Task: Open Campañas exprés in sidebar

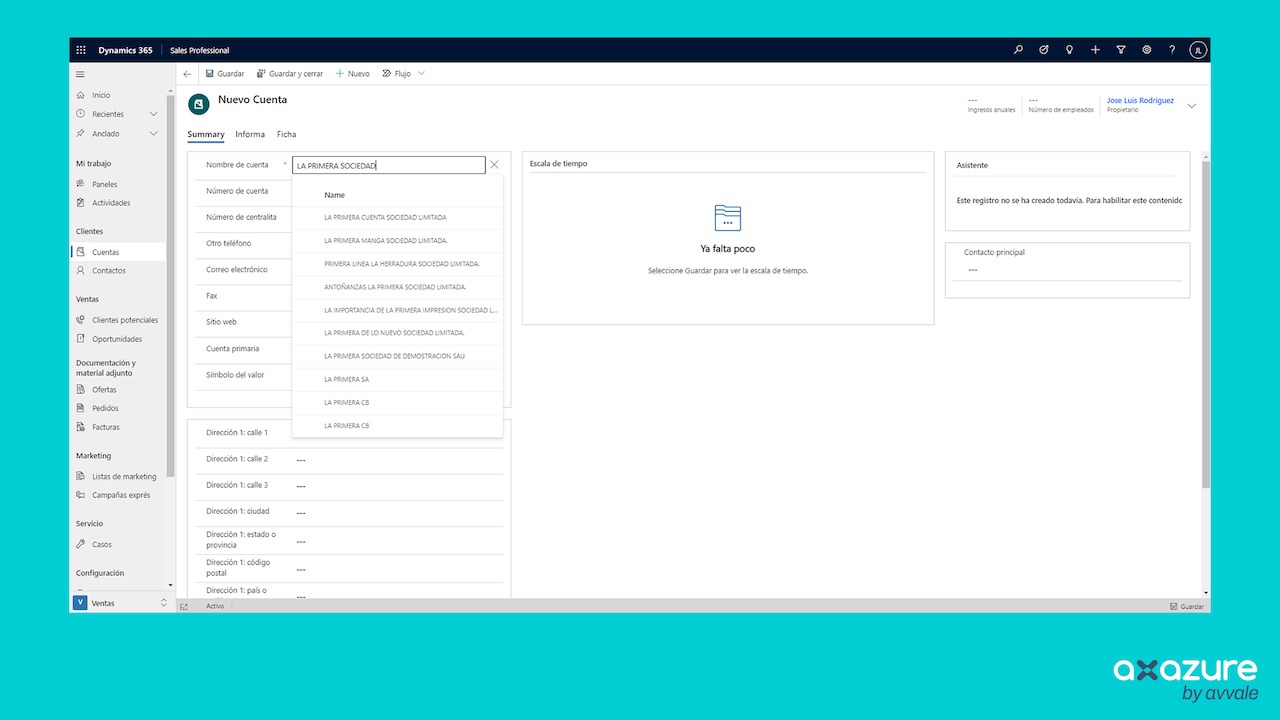Action: pos(121,495)
